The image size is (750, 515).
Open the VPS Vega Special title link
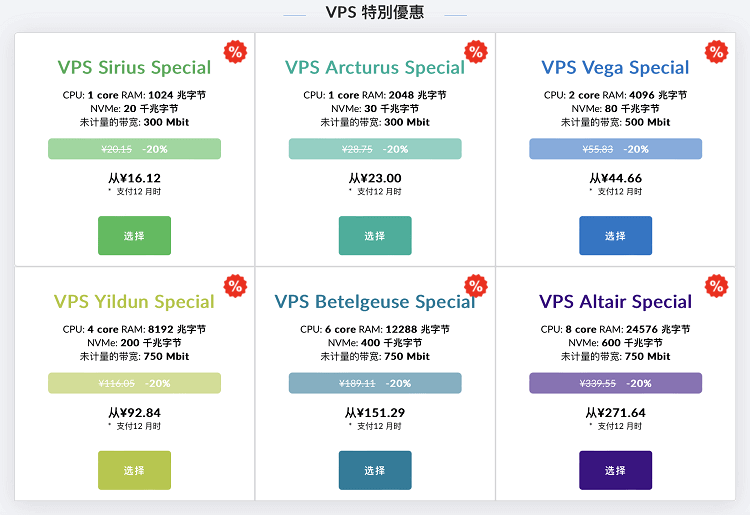[x=616, y=67]
